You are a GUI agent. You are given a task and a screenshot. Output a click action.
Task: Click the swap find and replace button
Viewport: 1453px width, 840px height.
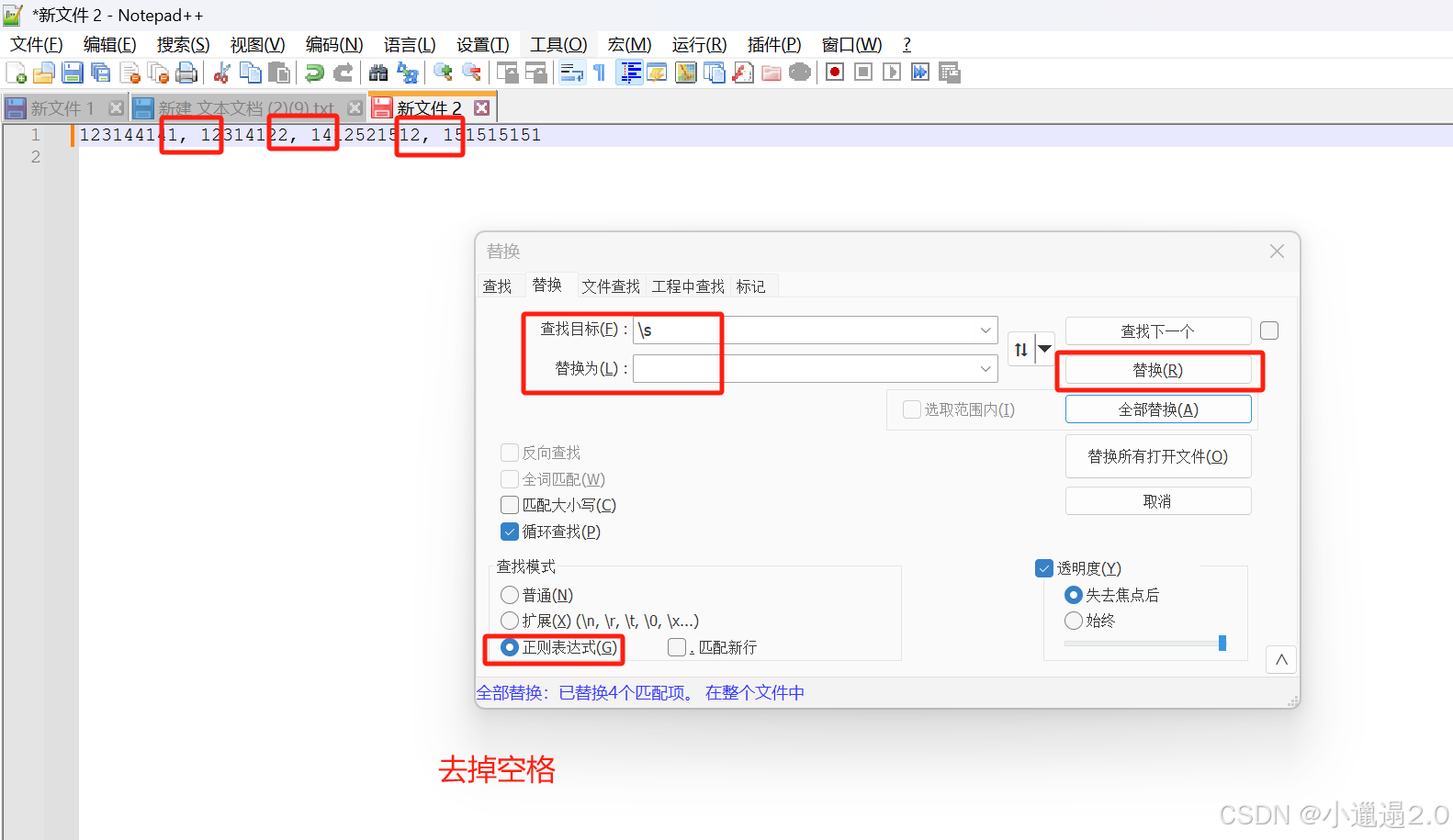point(1021,349)
